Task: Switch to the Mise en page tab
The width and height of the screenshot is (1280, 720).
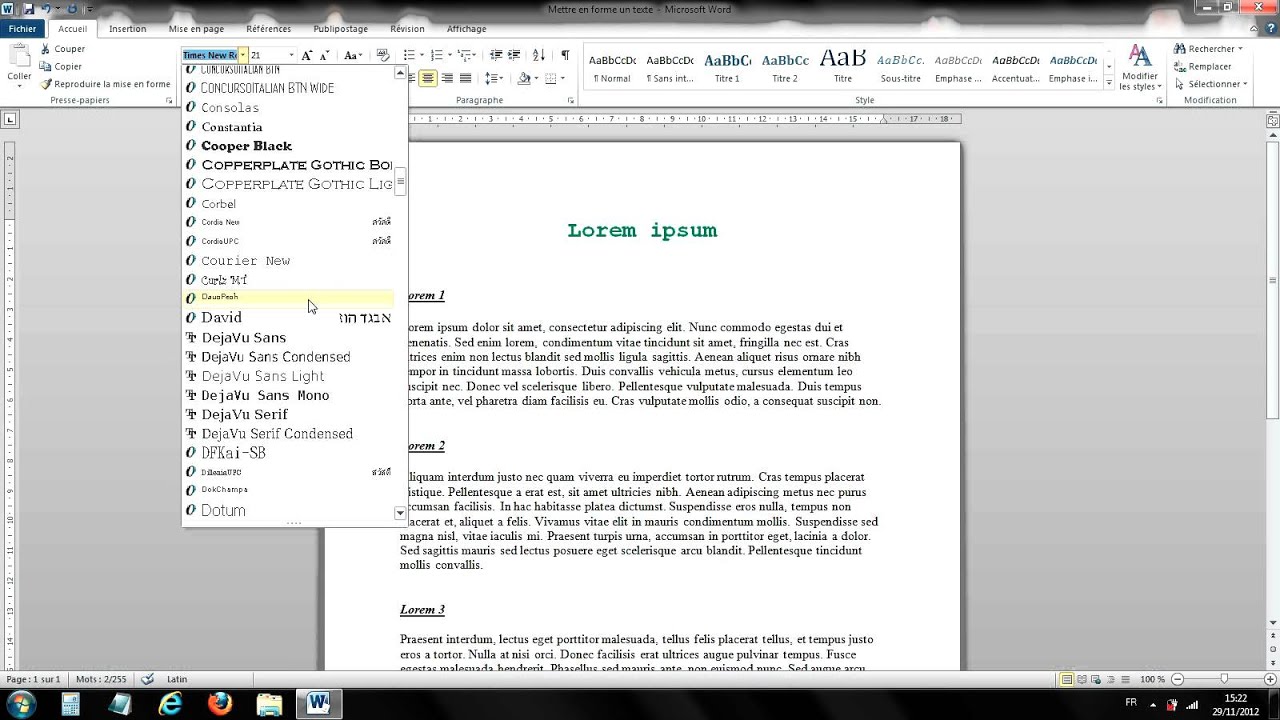Action: [x=197, y=29]
